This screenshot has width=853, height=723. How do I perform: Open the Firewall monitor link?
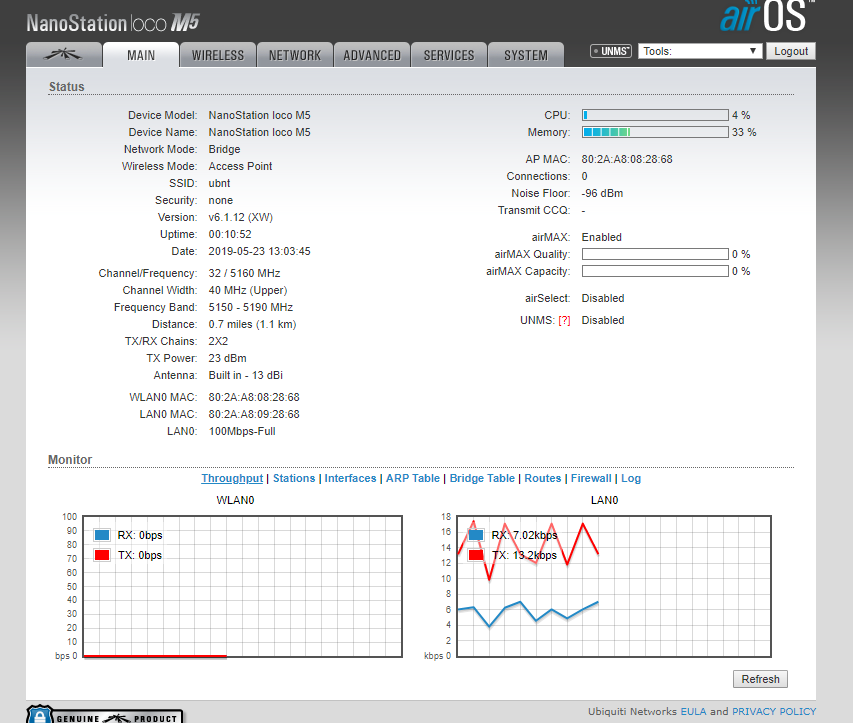coord(591,478)
